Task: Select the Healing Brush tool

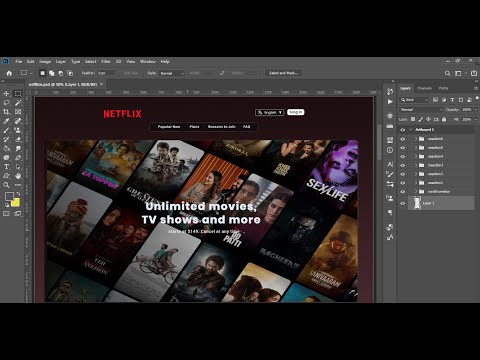Action: (18, 121)
